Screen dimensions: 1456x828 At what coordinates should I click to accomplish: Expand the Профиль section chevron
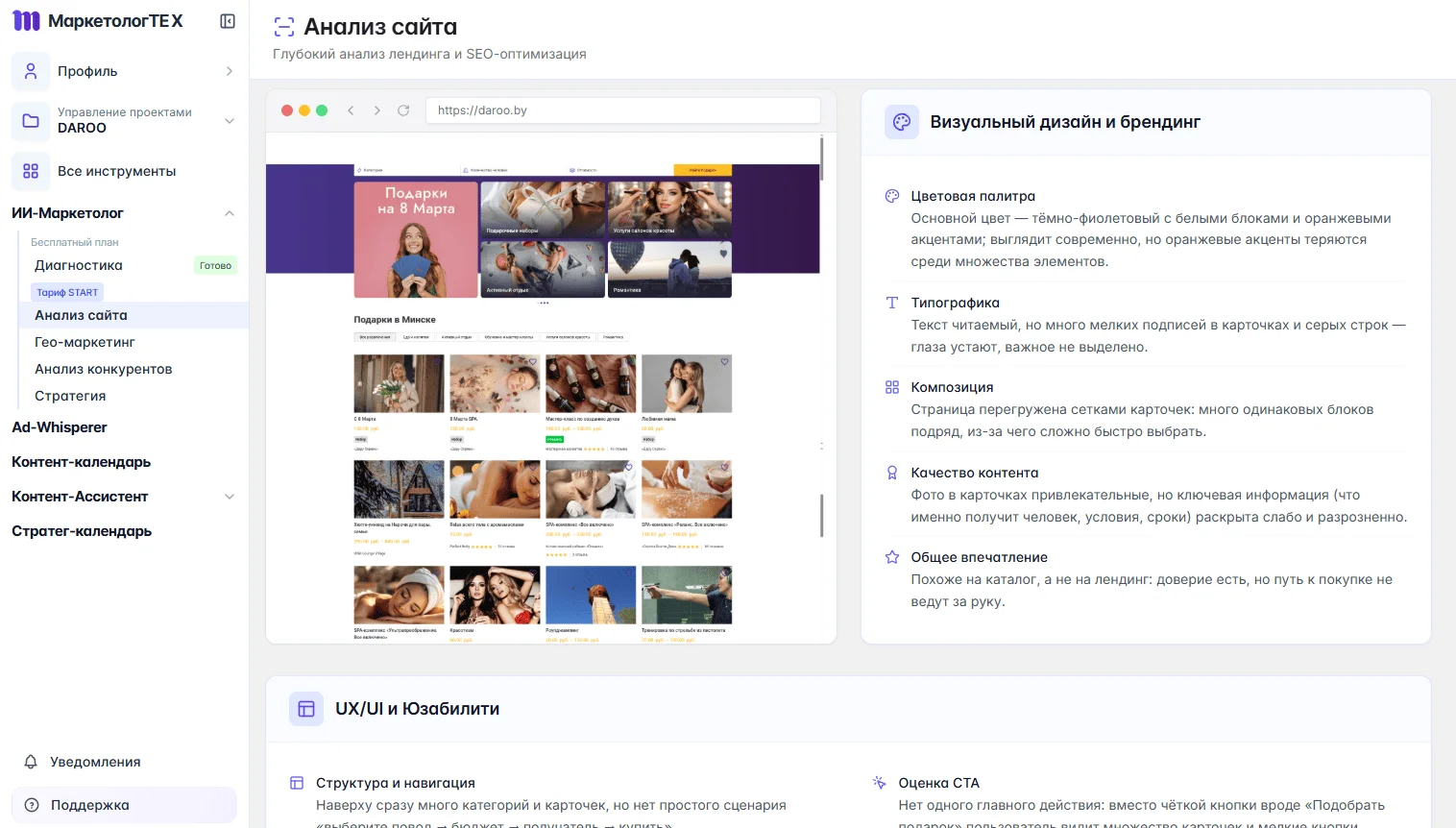[x=229, y=71]
